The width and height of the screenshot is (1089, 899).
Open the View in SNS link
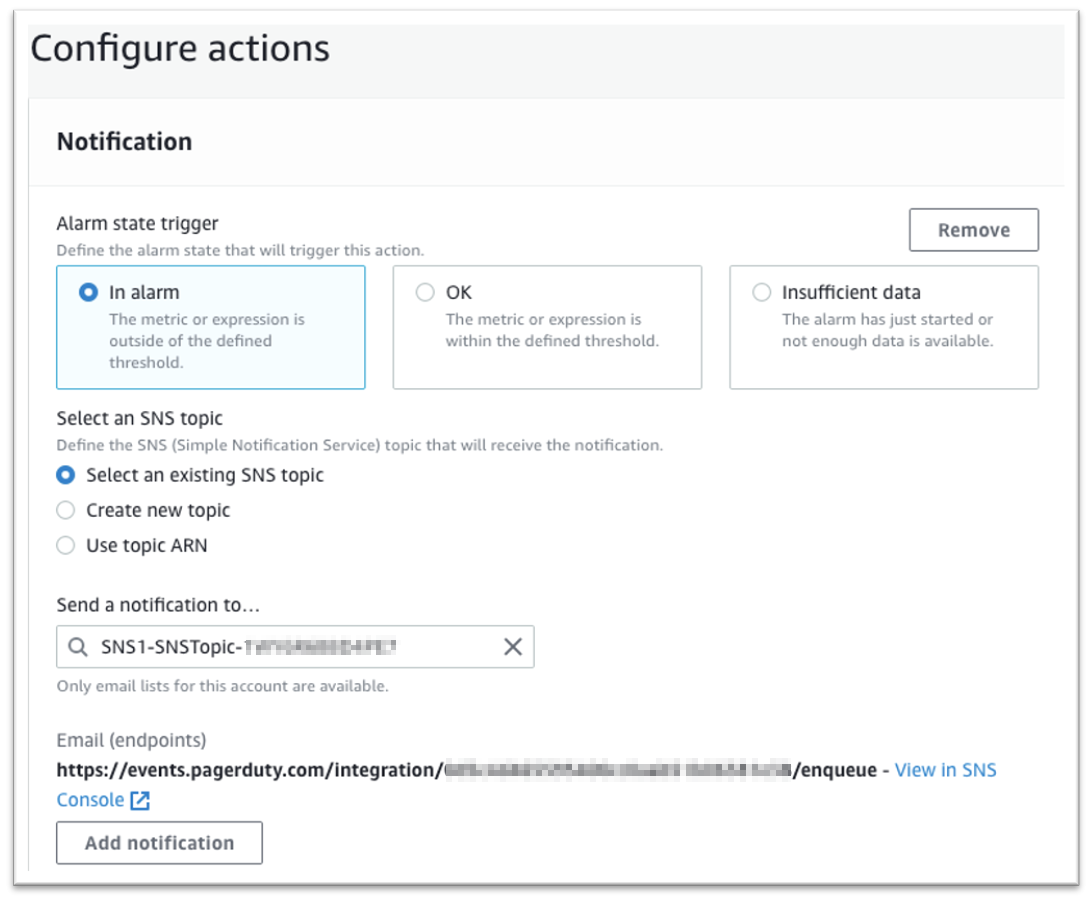pyautogui.click(x=945, y=770)
